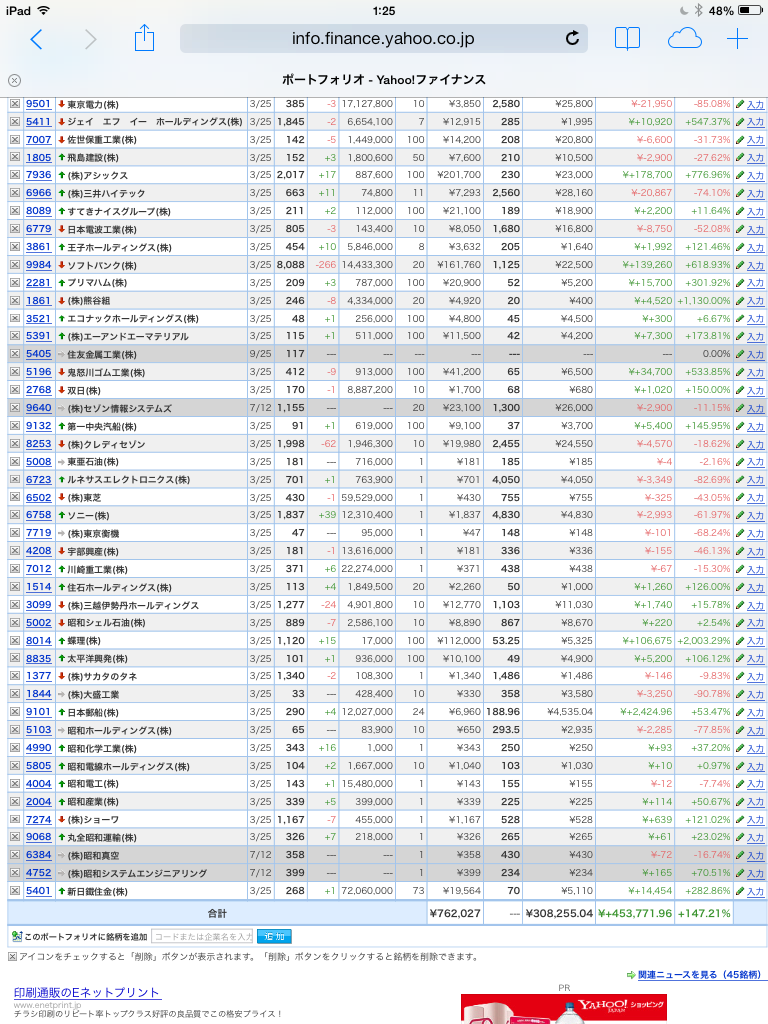Open 印刷通販のEネットプリント ad link
The image size is (768, 1024).
[87, 993]
